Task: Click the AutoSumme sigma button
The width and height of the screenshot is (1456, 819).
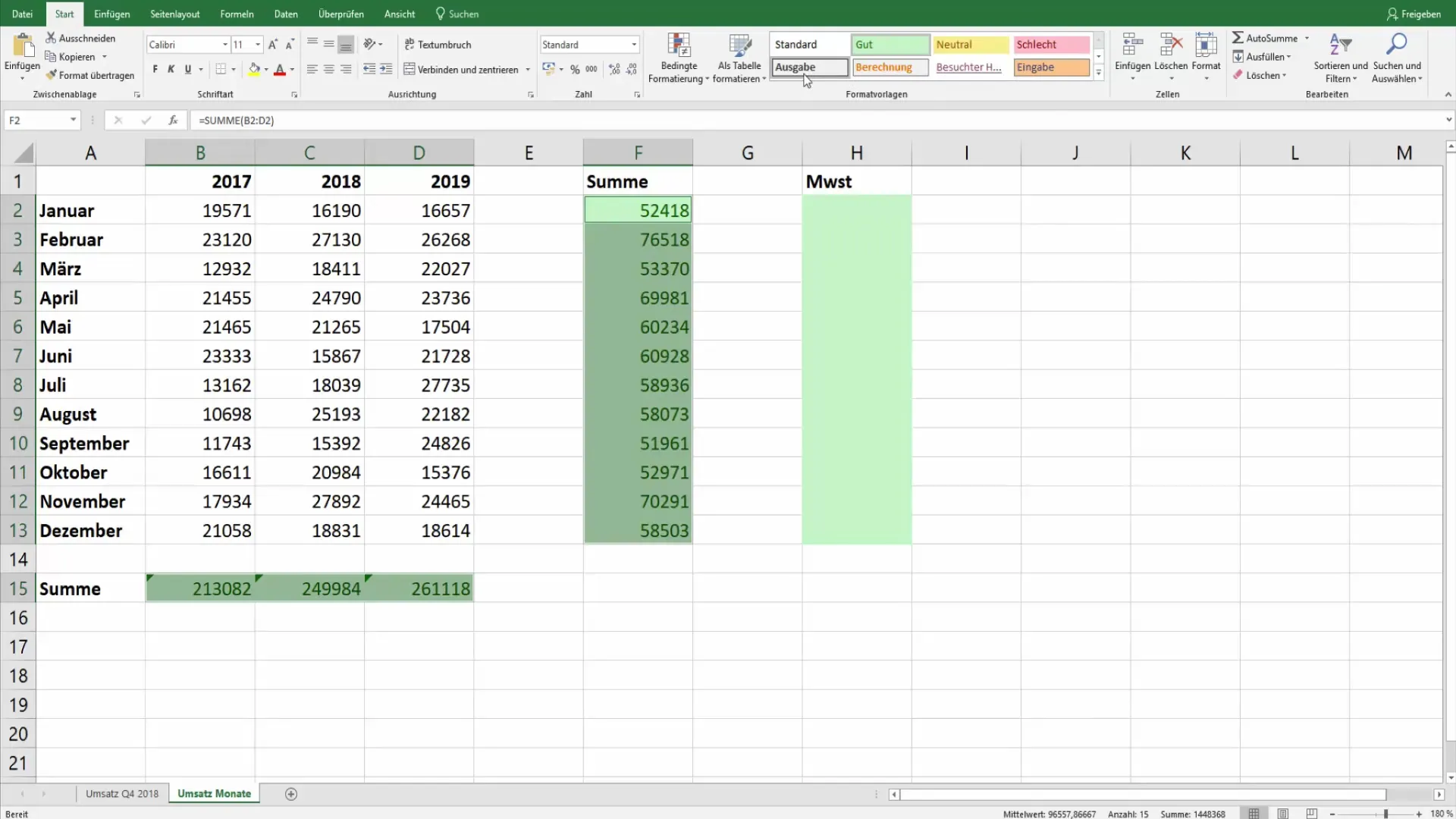Action: coord(1264,38)
